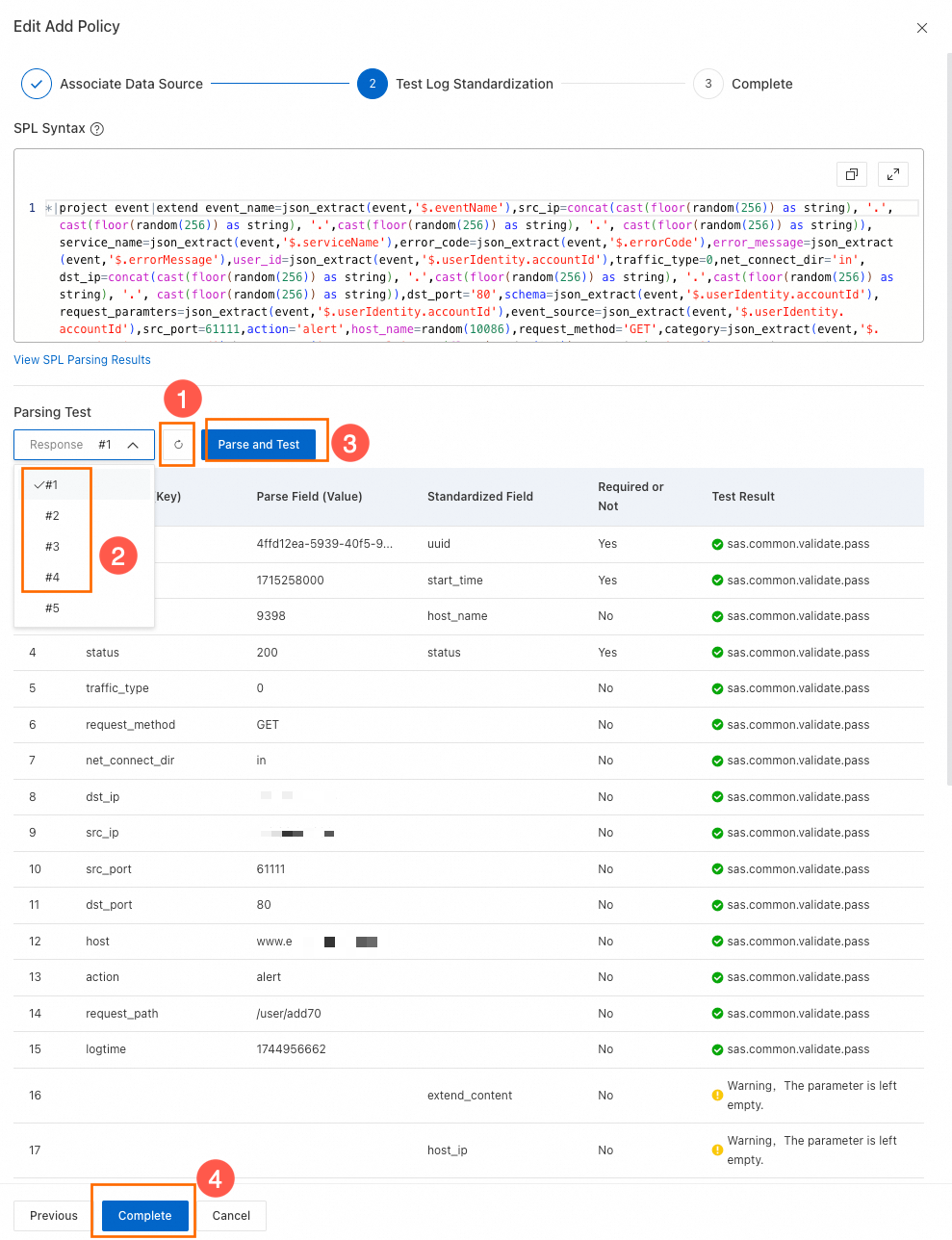Viewport: 952px width, 1240px height.
Task: Click the value 4ffd12ea-5939-40f5-9...
Action: (x=324, y=544)
